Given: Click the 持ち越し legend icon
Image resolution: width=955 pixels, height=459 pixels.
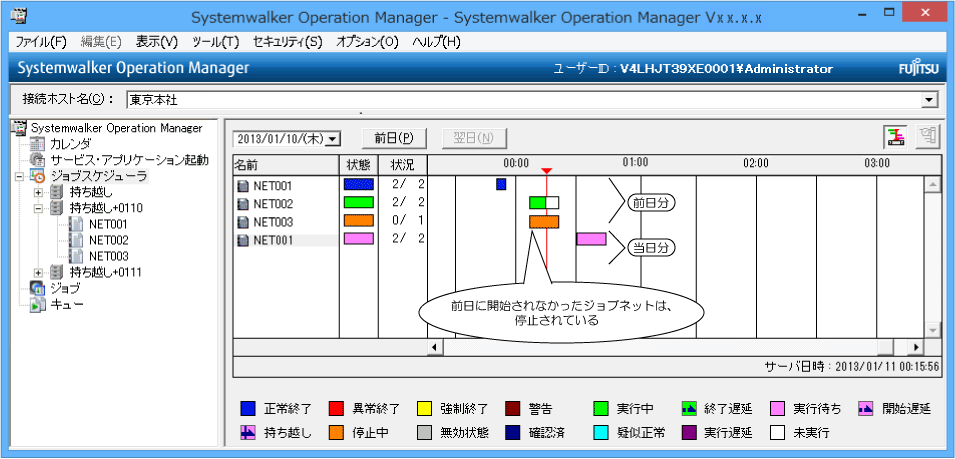Looking at the screenshot, I should pyautogui.click(x=248, y=433).
